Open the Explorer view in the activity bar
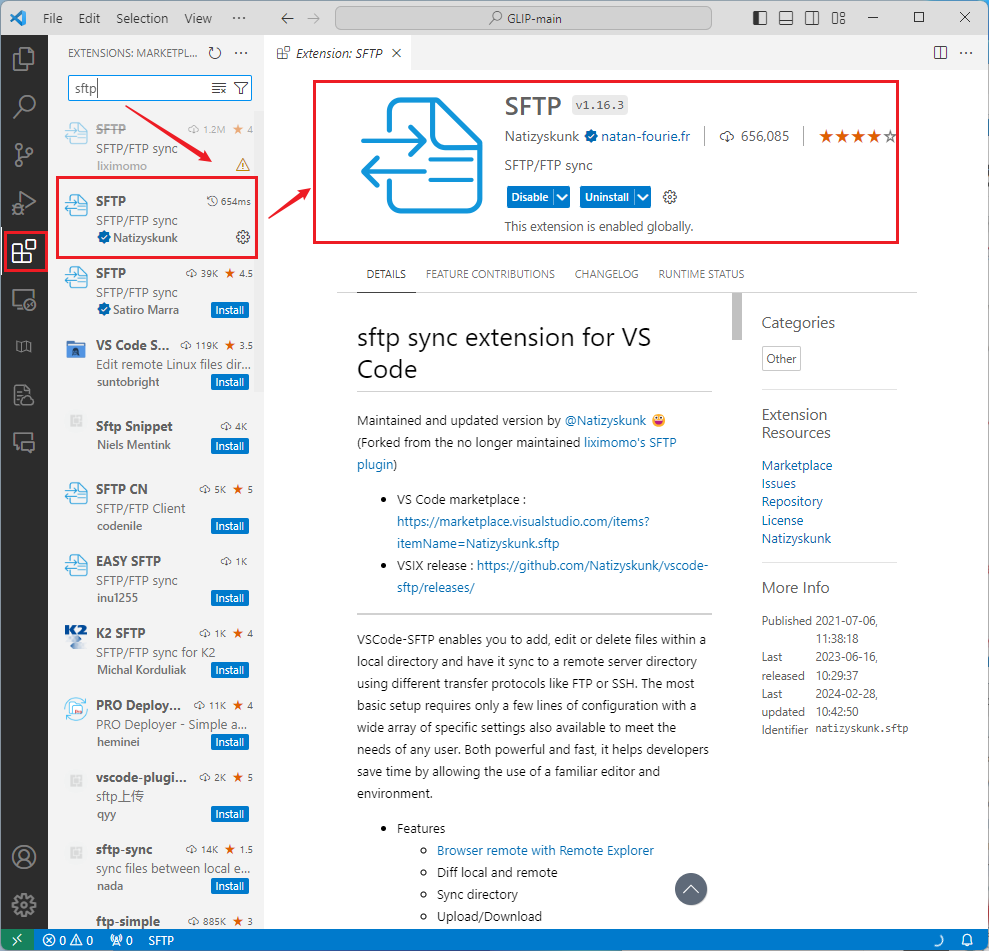The height and width of the screenshot is (951, 989). [24, 59]
